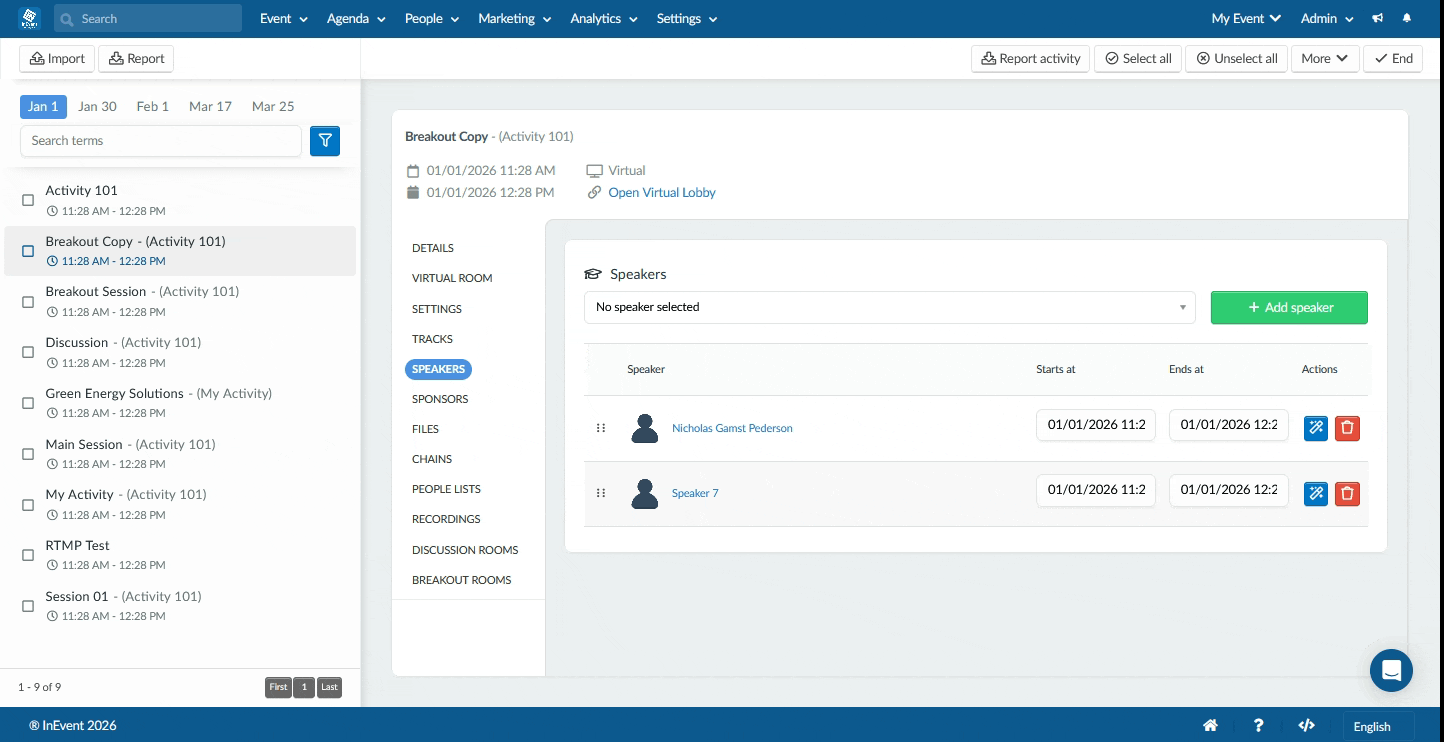Check the RTMP Test checkbox
Screen dimensions: 1444x742
coord(28,555)
